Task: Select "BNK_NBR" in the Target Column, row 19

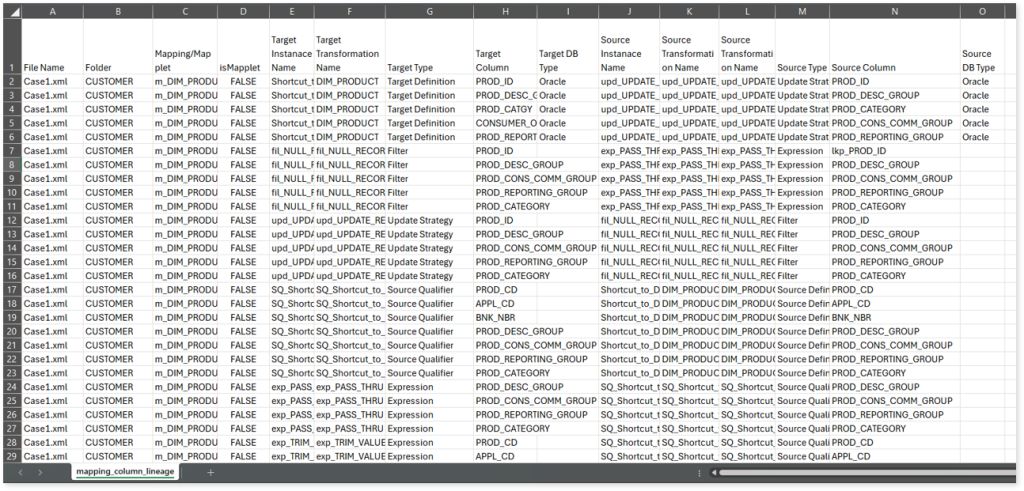Action: pyautogui.click(x=505, y=317)
